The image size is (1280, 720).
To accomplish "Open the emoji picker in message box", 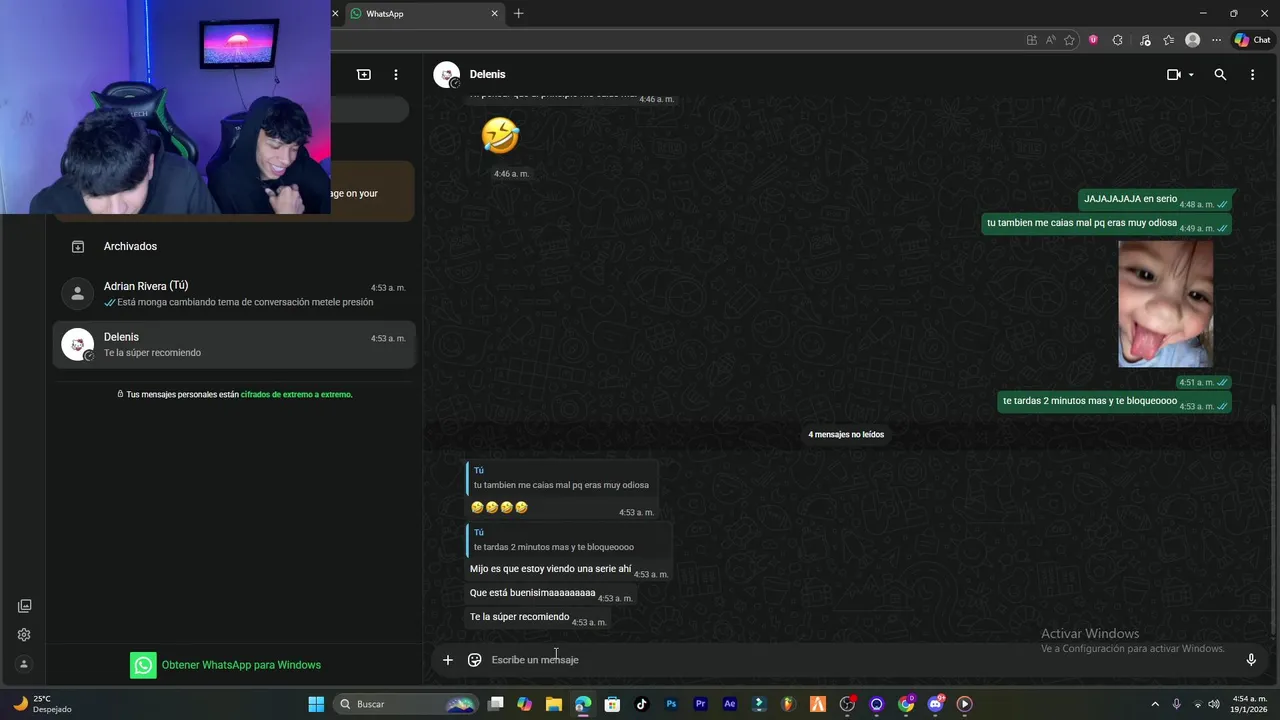I will coord(475,660).
